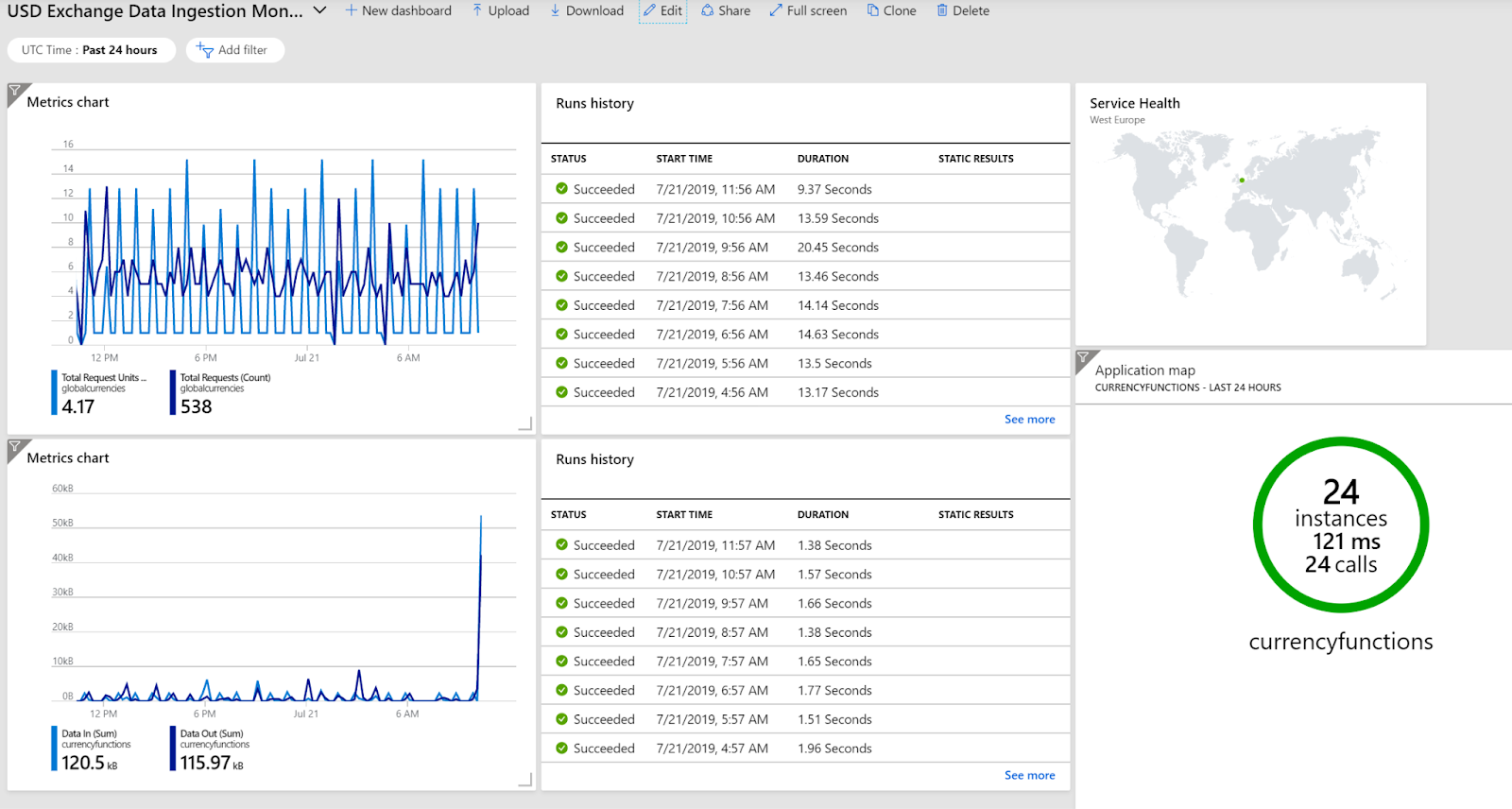The width and height of the screenshot is (1512, 809).
Task: Click the Edit pencil icon
Action: tap(649, 11)
